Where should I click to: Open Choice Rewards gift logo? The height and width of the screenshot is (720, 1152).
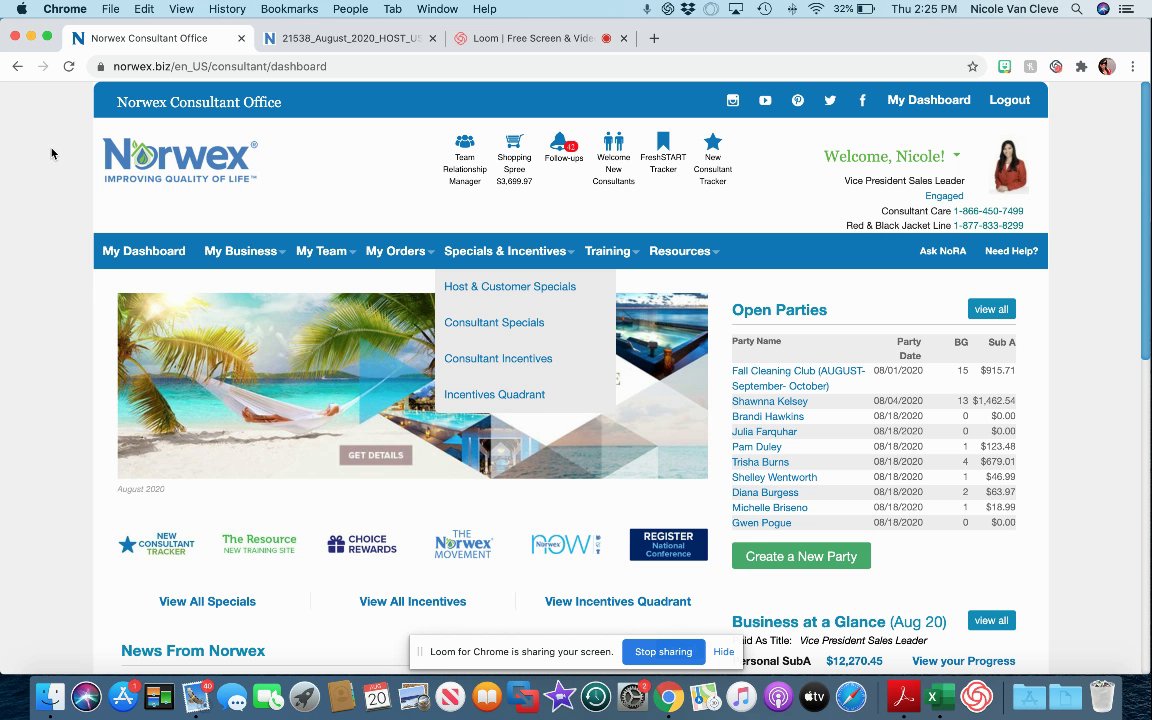[362, 544]
